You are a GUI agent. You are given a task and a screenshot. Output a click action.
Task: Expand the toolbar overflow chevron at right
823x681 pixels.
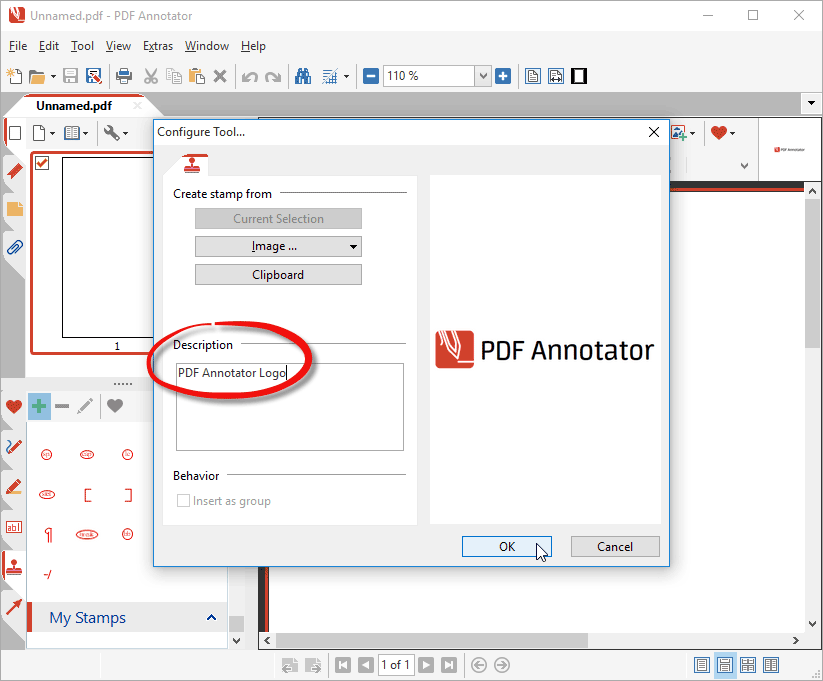[x=744, y=166]
